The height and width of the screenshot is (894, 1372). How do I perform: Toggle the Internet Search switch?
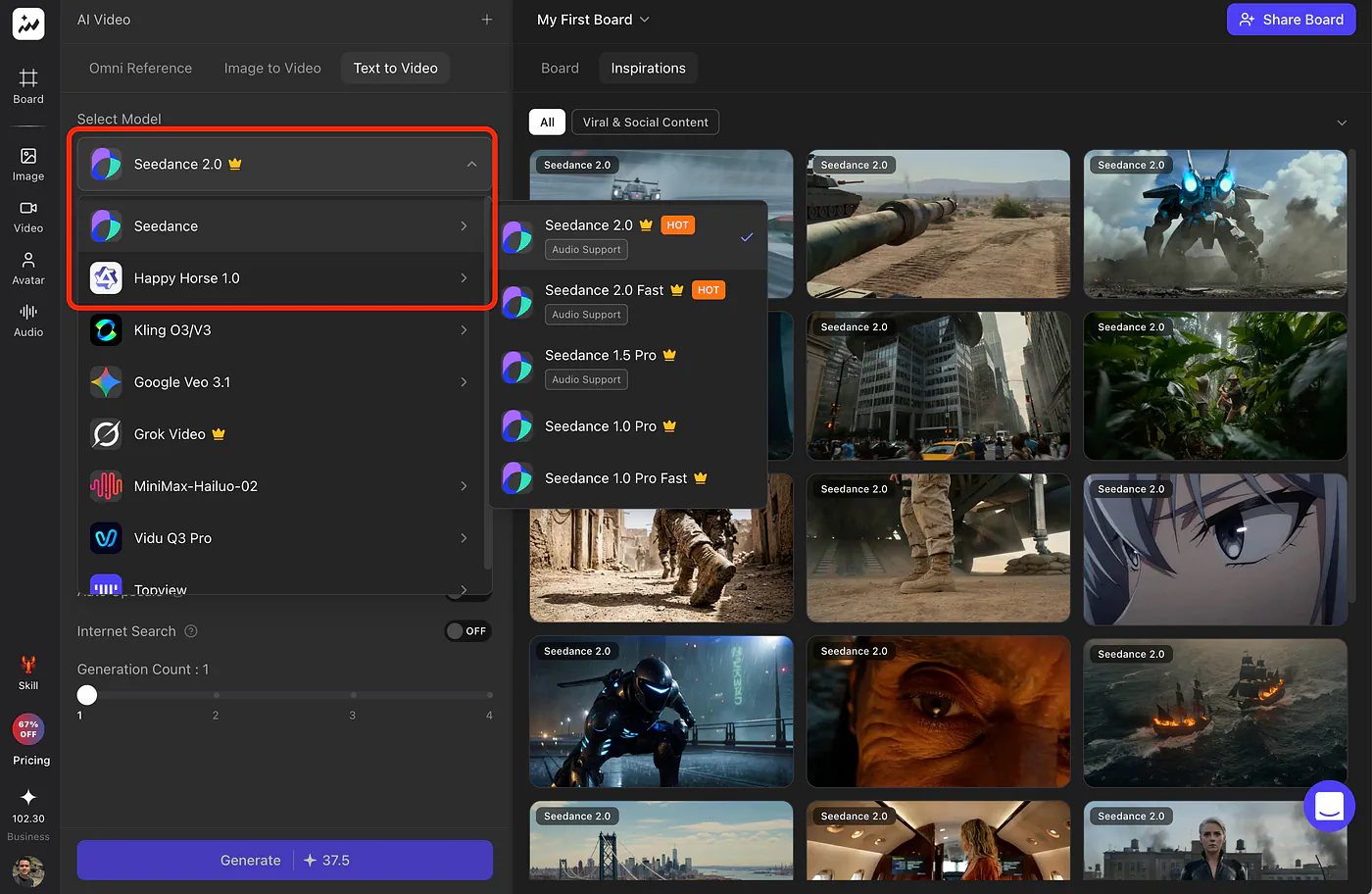(x=467, y=631)
